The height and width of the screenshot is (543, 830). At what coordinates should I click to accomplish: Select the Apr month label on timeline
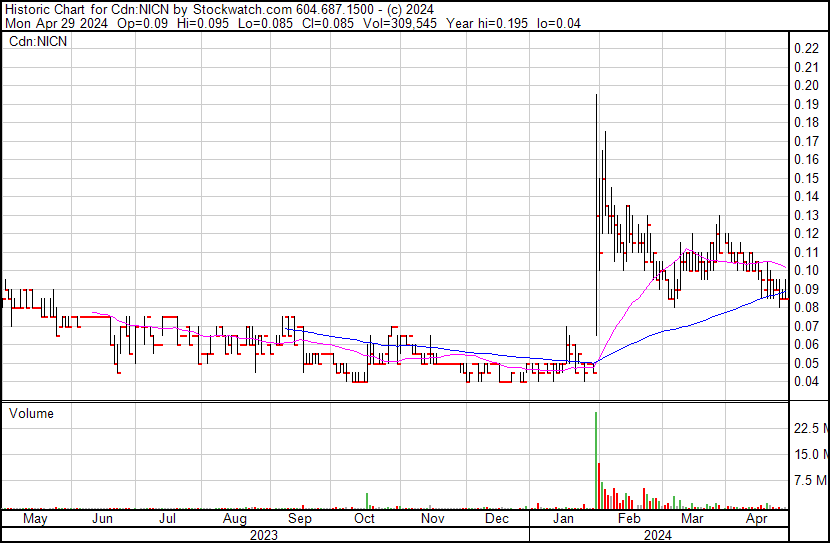tap(757, 519)
